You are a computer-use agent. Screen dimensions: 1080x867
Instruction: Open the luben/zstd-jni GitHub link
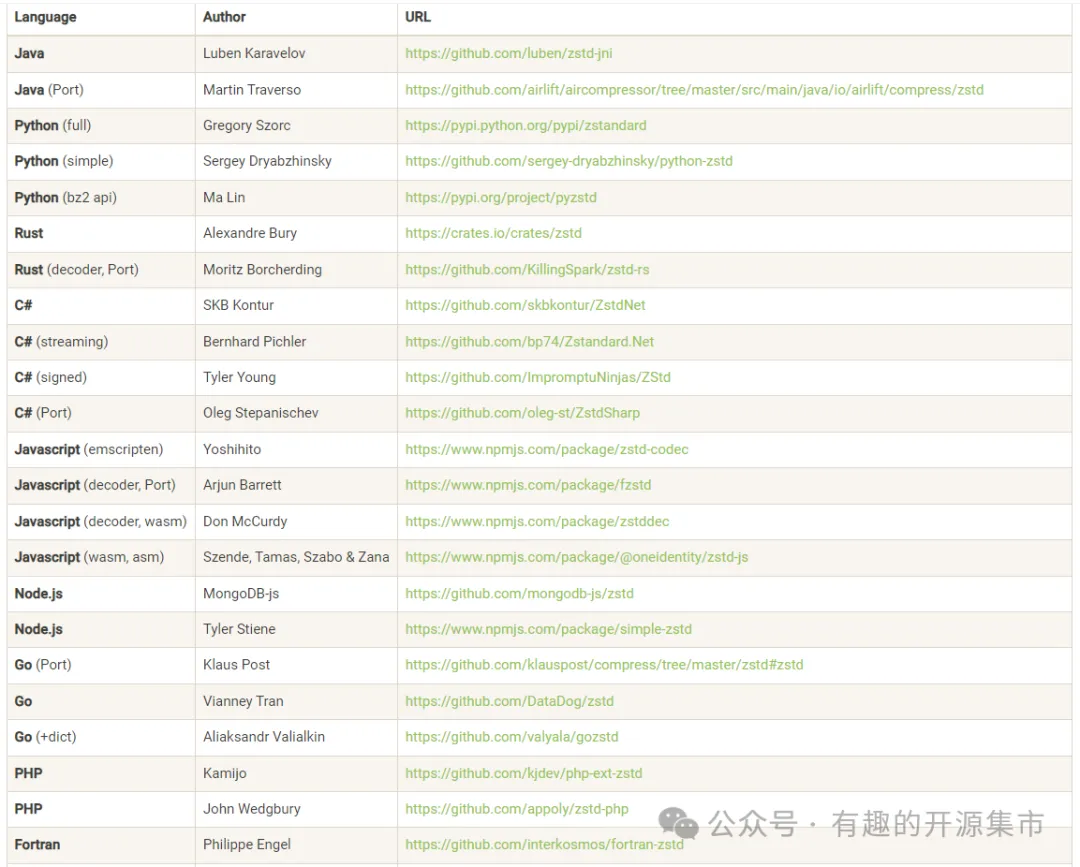[x=508, y=54]
